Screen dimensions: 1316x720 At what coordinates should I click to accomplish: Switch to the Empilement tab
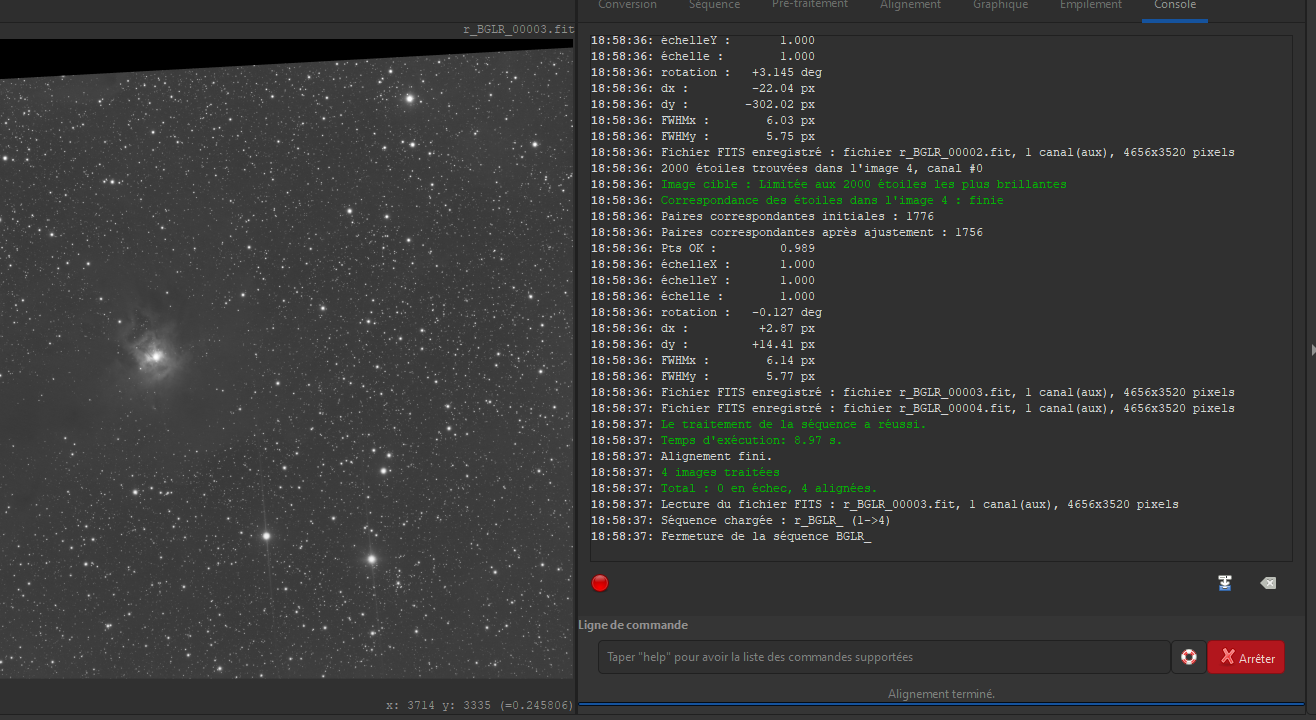(x=1091, y=5)
